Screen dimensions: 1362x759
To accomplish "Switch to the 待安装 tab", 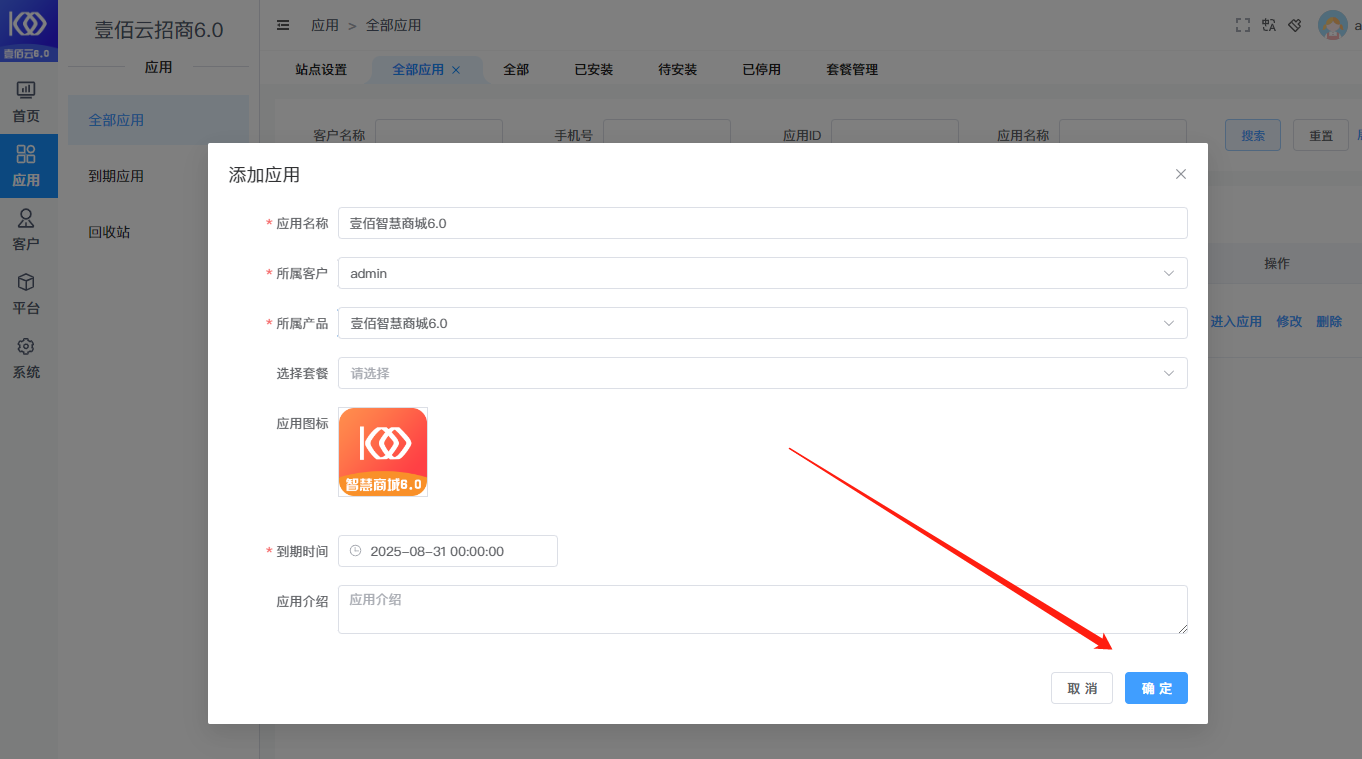I will 678,70.
